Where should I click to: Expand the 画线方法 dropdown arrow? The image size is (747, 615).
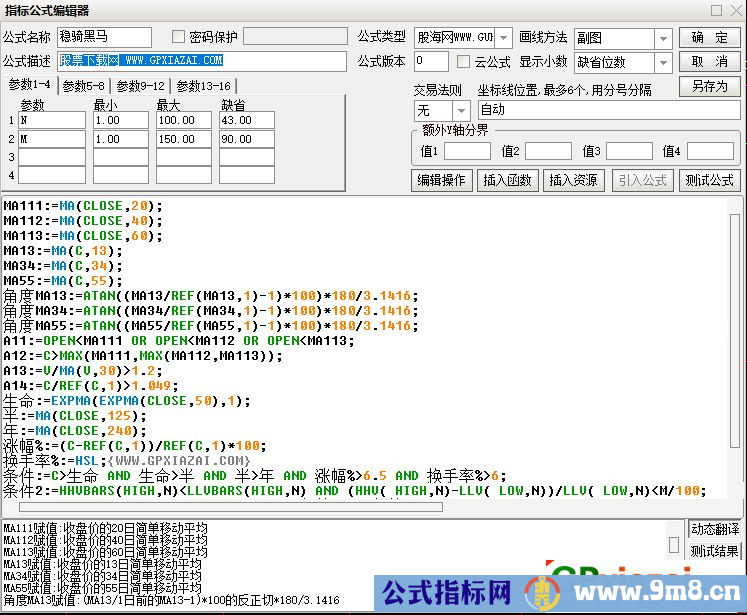click(x=663, y=39)
